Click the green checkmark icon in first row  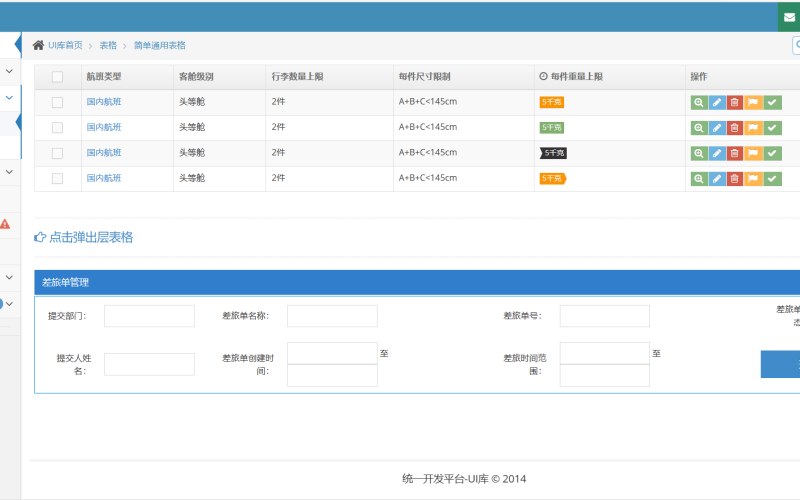tap(772, 102)
